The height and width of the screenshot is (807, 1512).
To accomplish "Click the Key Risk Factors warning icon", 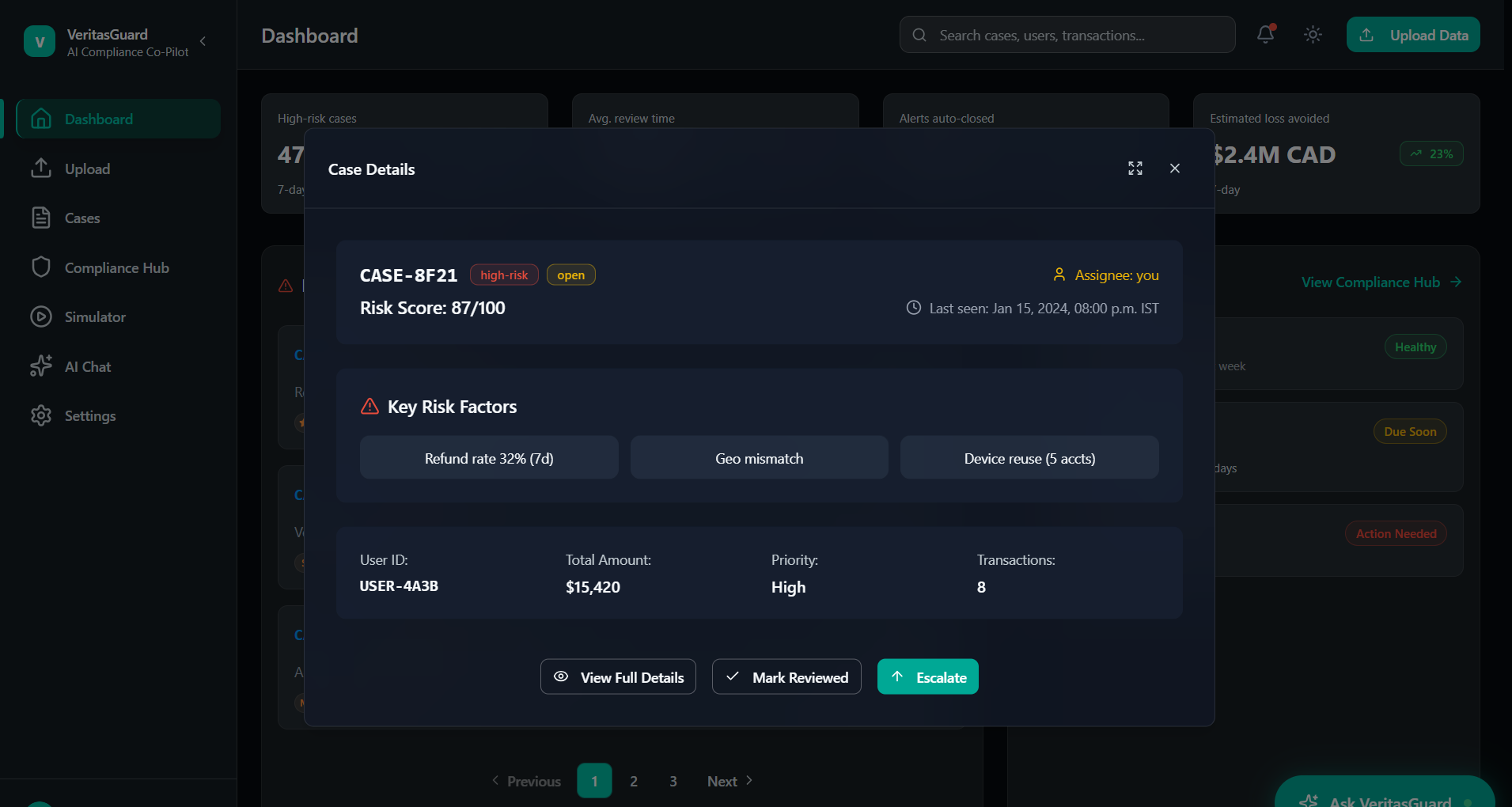I will coord(369,406).
